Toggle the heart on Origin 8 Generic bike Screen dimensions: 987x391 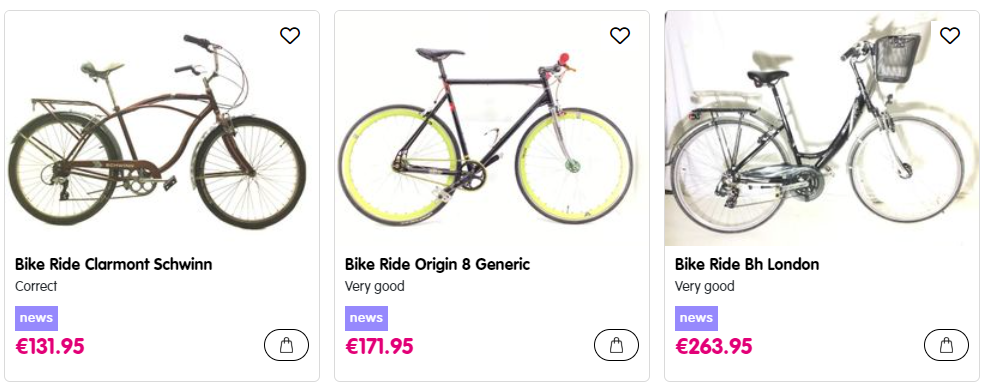[620, 36]
